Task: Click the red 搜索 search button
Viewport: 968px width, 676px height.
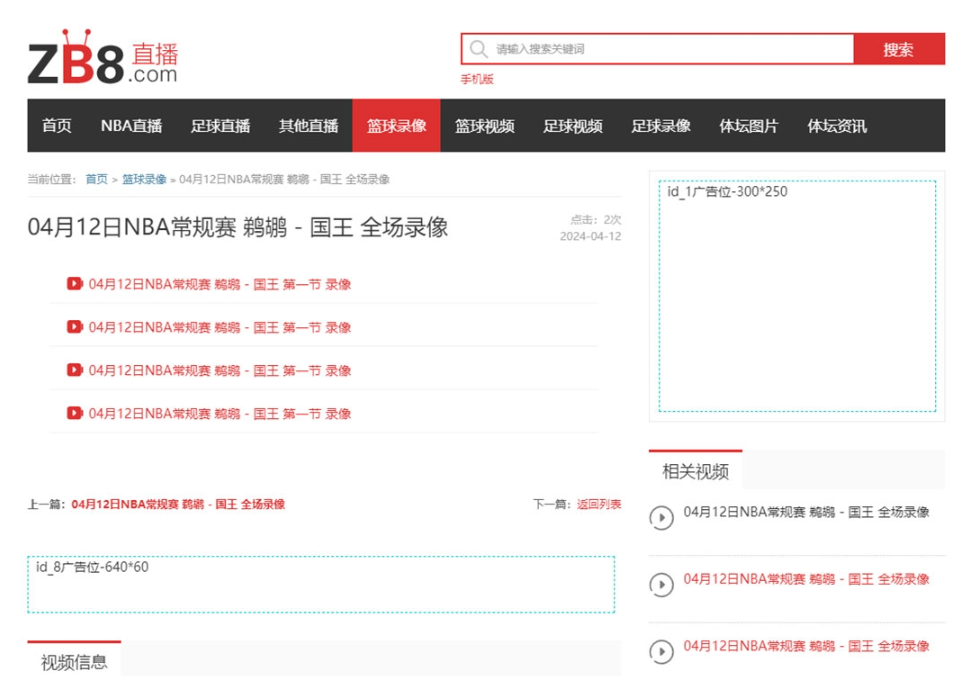Action: 898,49
